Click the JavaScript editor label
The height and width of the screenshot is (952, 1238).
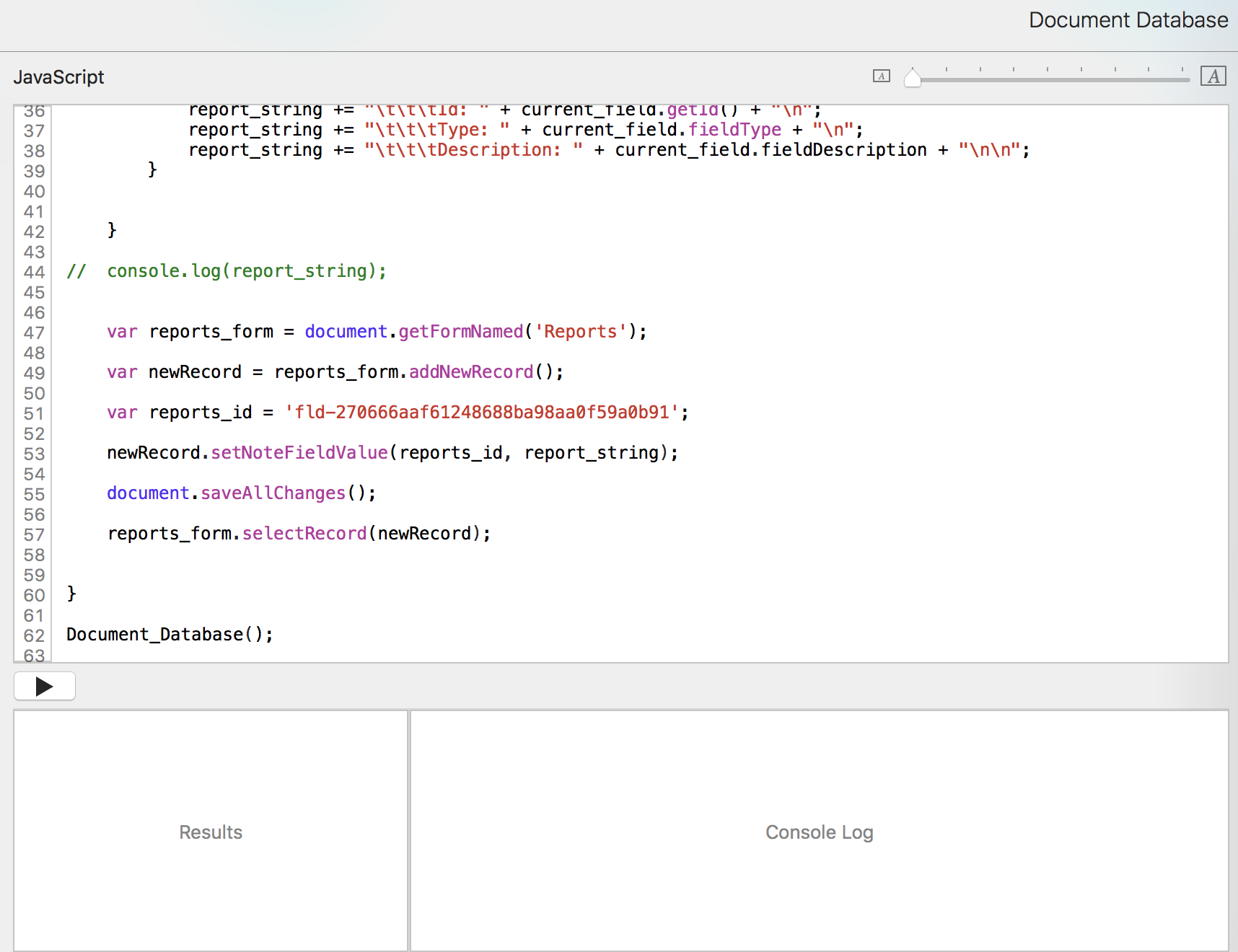(x=58, y=77)
